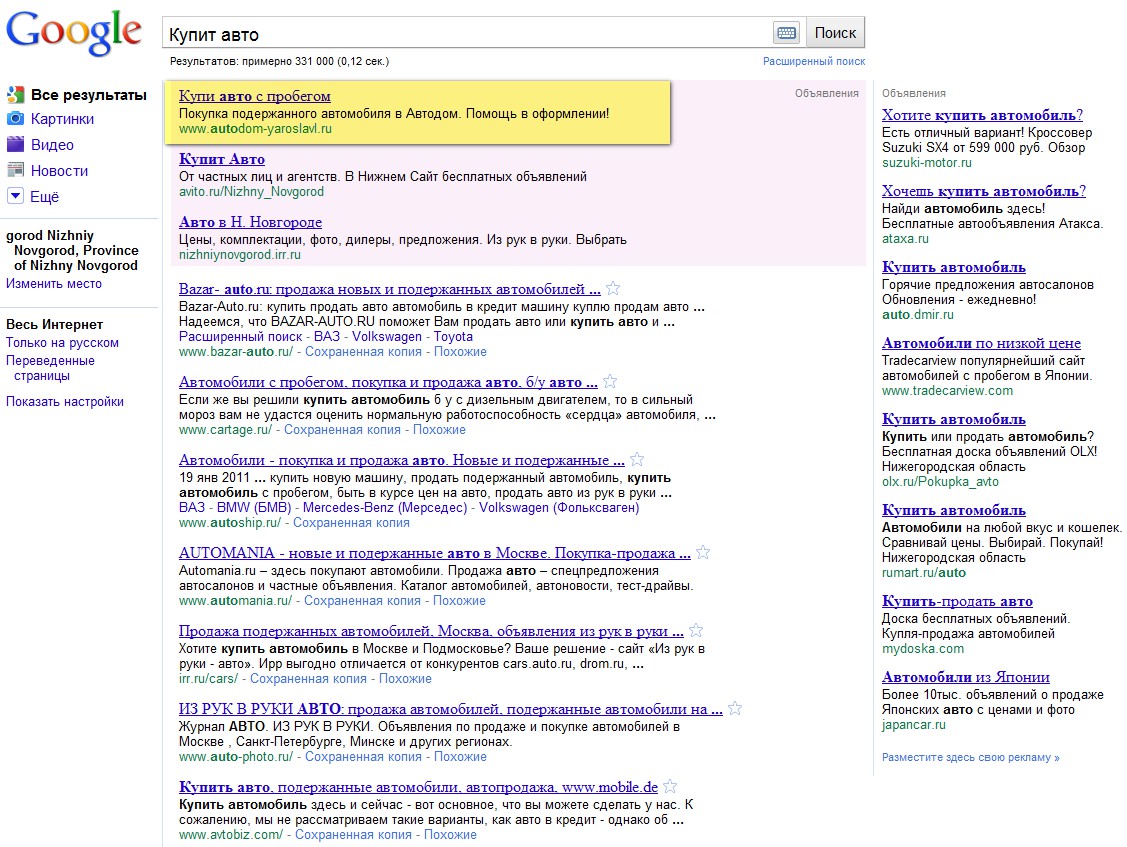Star the mobile.de Купить авто result

click(670, 786)
